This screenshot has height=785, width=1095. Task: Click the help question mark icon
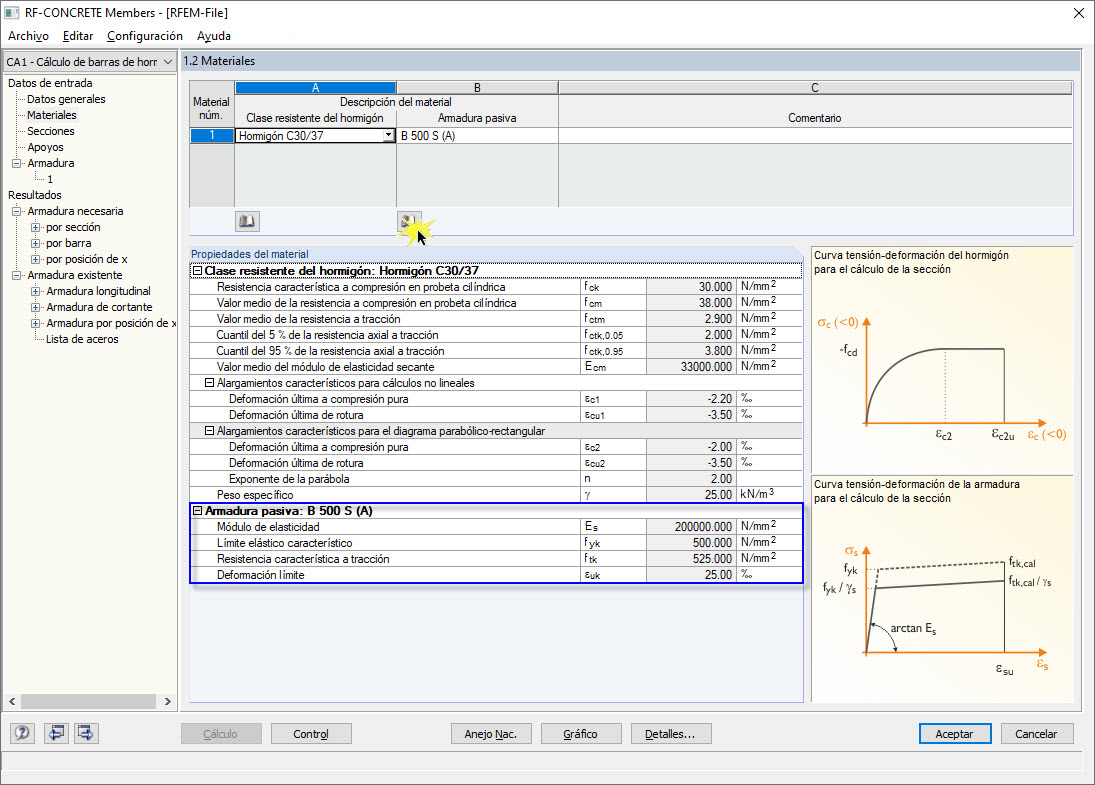click(x=22, y=733)
